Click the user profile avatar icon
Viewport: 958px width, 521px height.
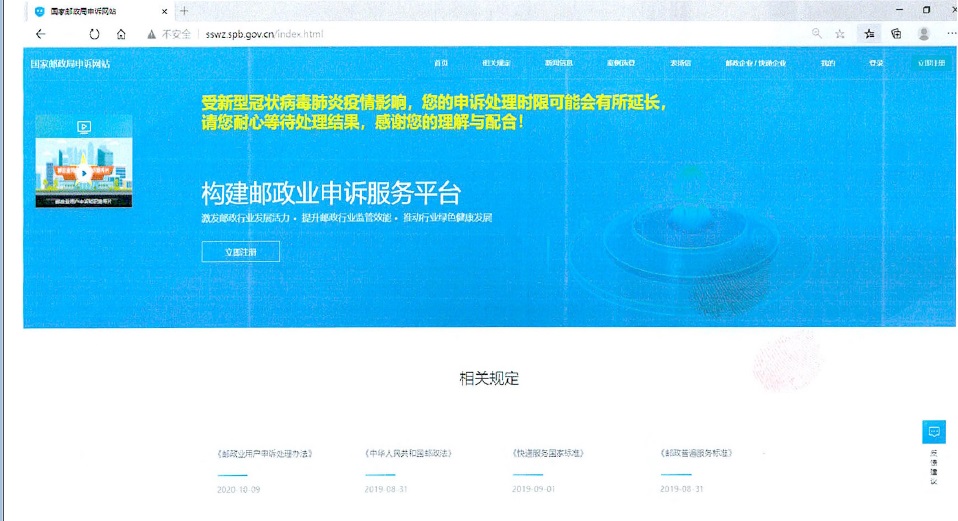click(x=924, y=33)
